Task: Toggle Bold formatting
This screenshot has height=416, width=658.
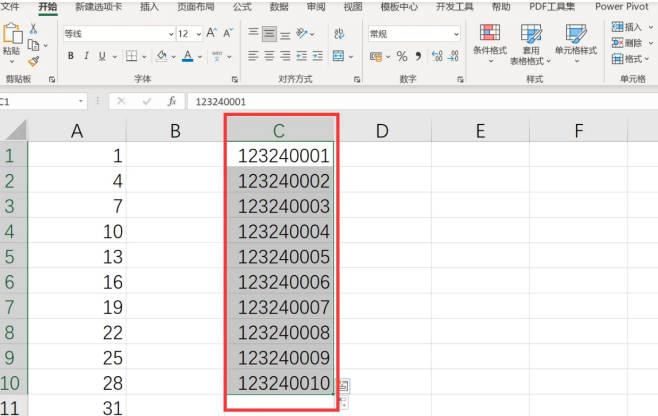Action: (71, 56)
